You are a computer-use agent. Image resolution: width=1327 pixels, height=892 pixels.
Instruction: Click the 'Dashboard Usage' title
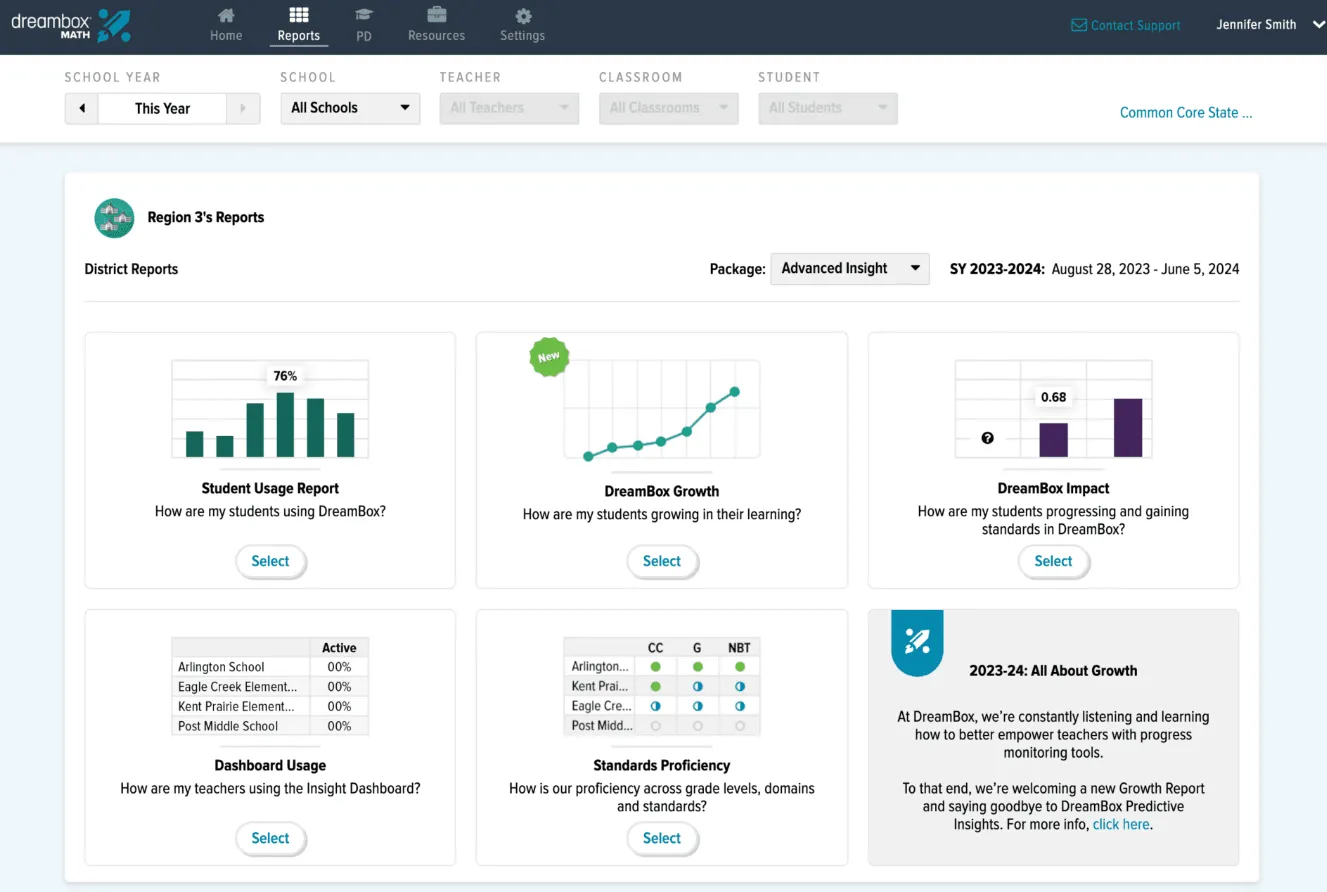(270, 766)
